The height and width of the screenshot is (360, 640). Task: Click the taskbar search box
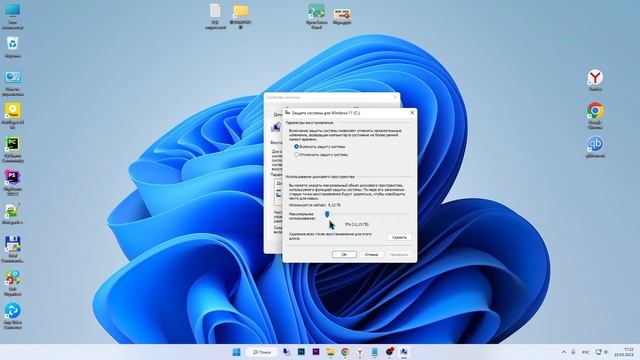(262, 352)
